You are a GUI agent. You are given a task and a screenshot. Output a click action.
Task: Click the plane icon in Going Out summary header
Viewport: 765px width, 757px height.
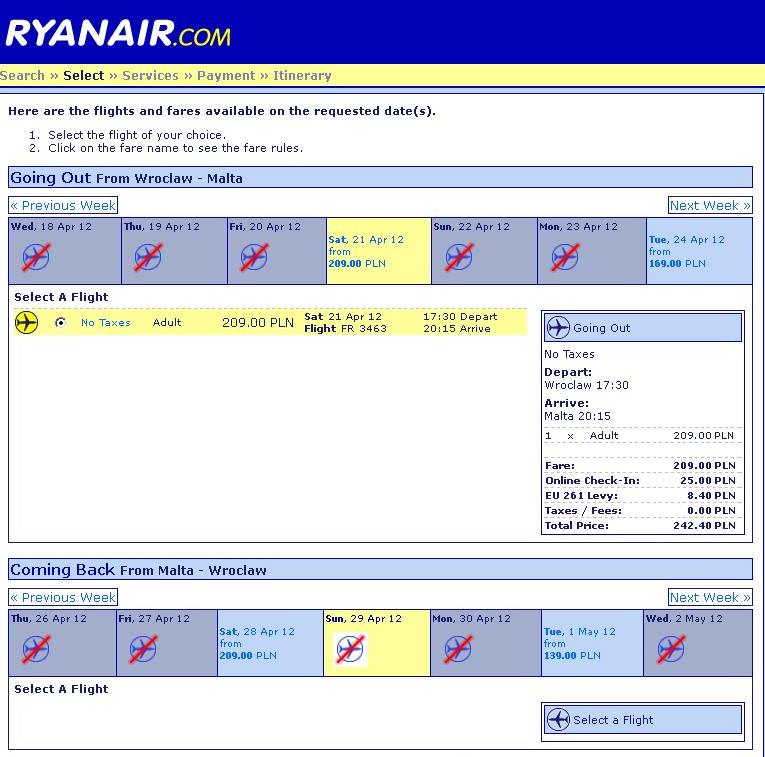558,327
